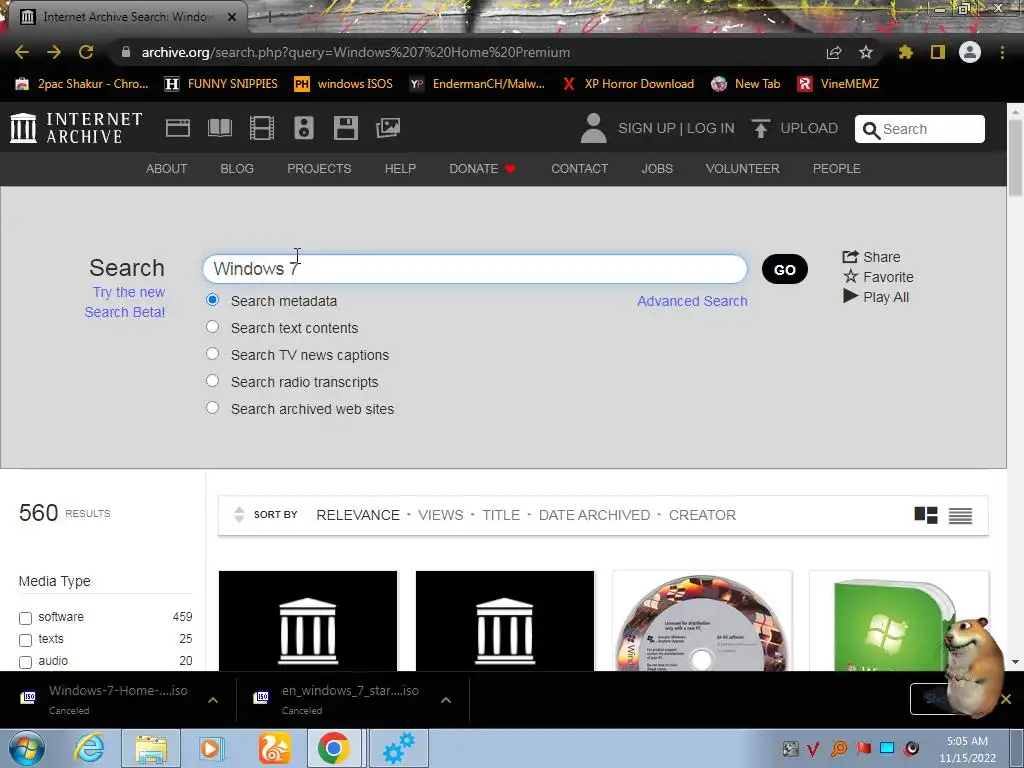This screenshot has width=1024, height=768.
Task: Open the Web (Wayback) media icon
Action: 178,128
